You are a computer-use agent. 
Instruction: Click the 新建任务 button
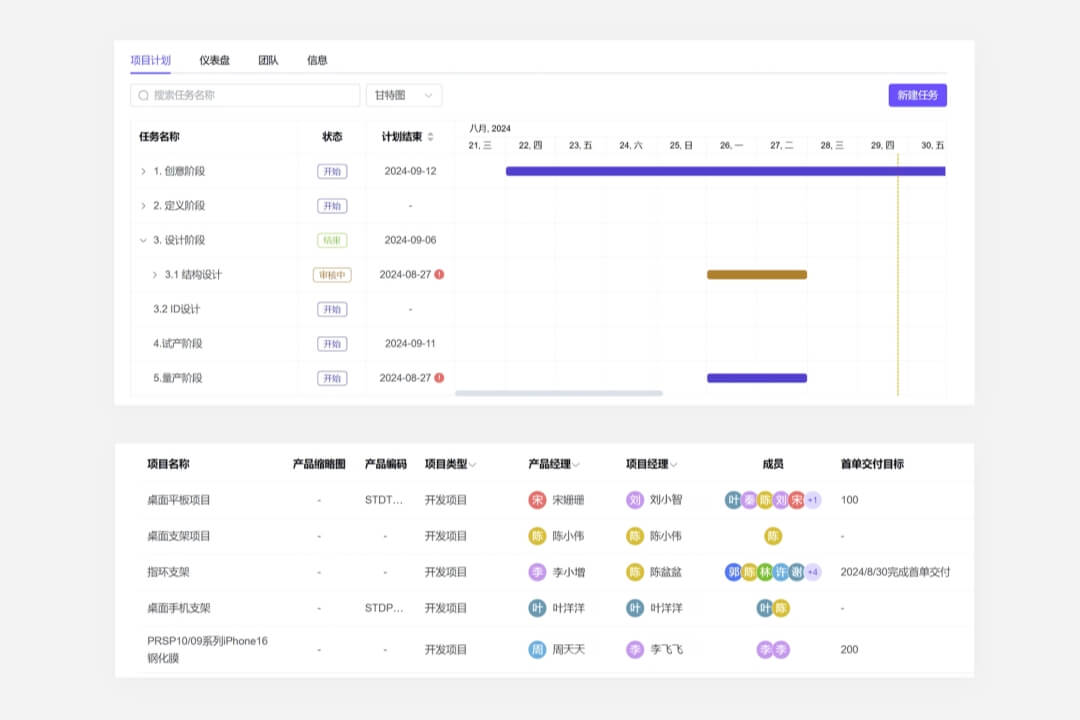[917, 95]
